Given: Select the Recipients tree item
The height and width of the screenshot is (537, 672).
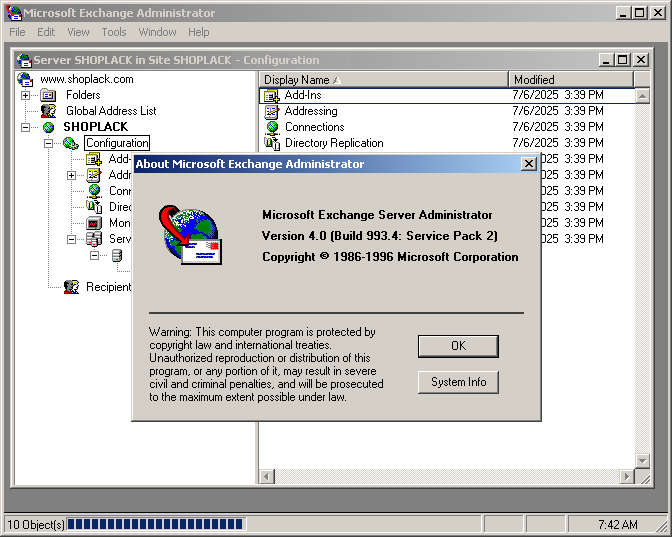Looking at the screenshot, I should click(x=109, y=287).
